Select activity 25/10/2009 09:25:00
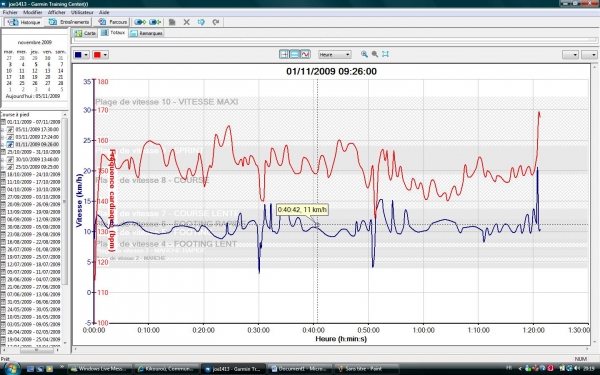Viewport: 600px width, 375px height. coord(37,167)
